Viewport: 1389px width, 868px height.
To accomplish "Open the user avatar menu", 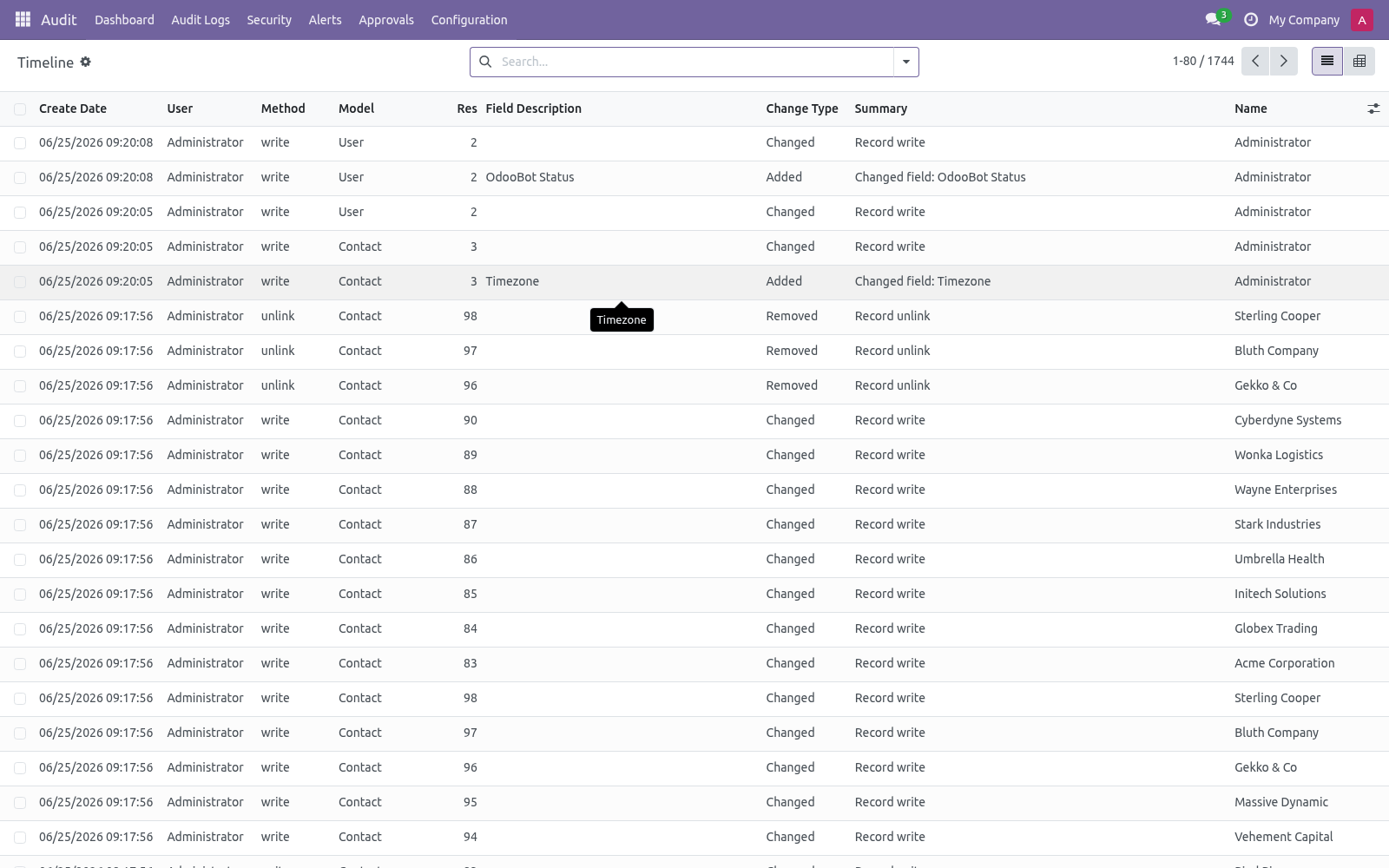I will [x=1362, y=19].
